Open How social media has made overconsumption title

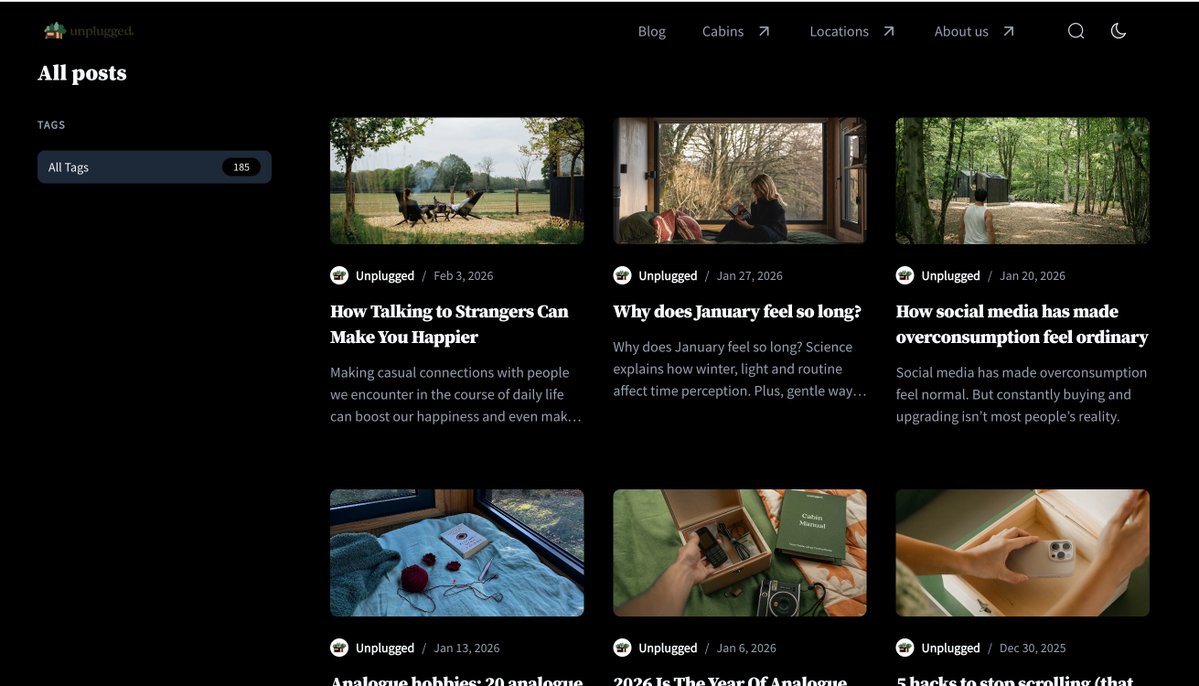[x=1022, y=324]
